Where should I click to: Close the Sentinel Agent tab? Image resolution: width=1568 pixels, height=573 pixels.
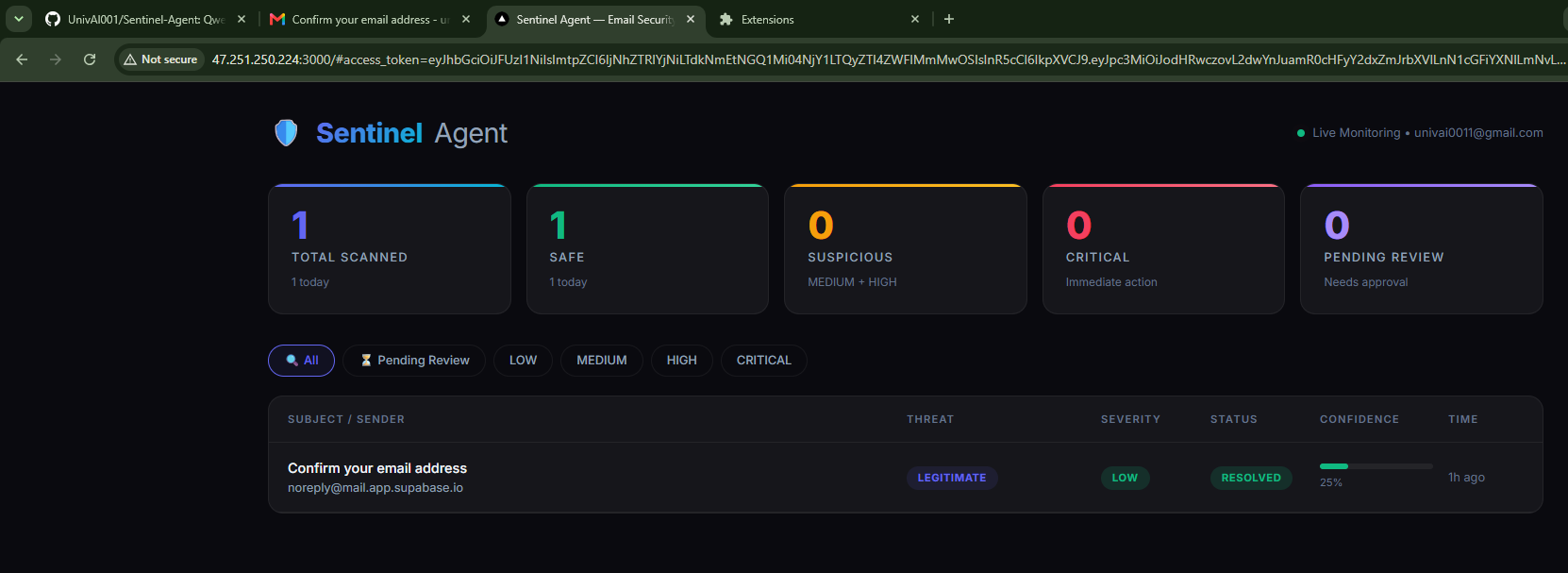pos(691,19)
